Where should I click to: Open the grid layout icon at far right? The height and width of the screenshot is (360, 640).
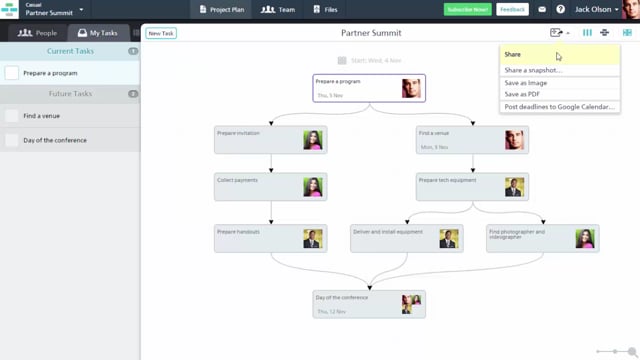[627, 33]
